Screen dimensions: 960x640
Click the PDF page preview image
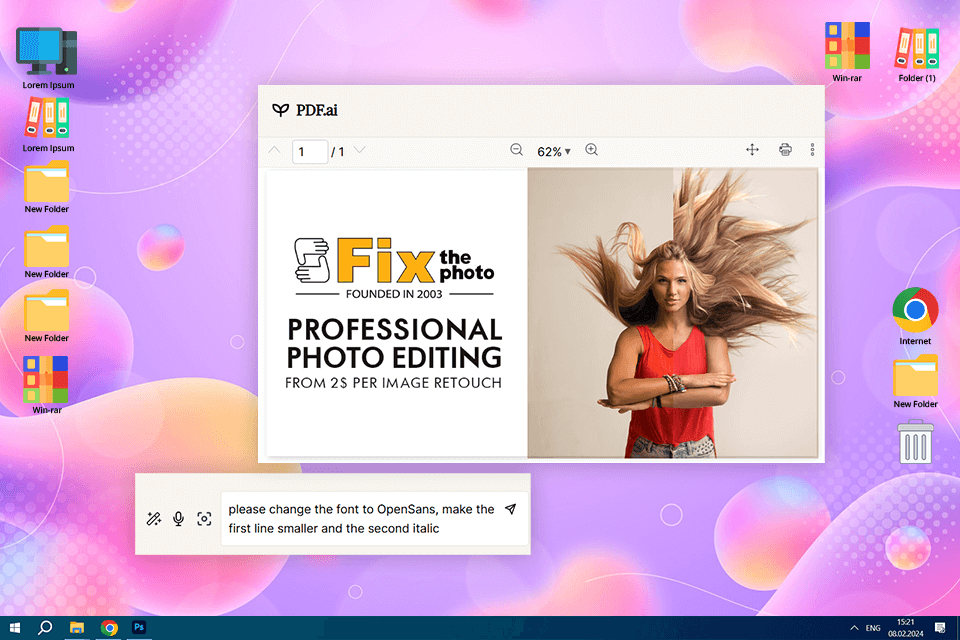coord(542,313)
